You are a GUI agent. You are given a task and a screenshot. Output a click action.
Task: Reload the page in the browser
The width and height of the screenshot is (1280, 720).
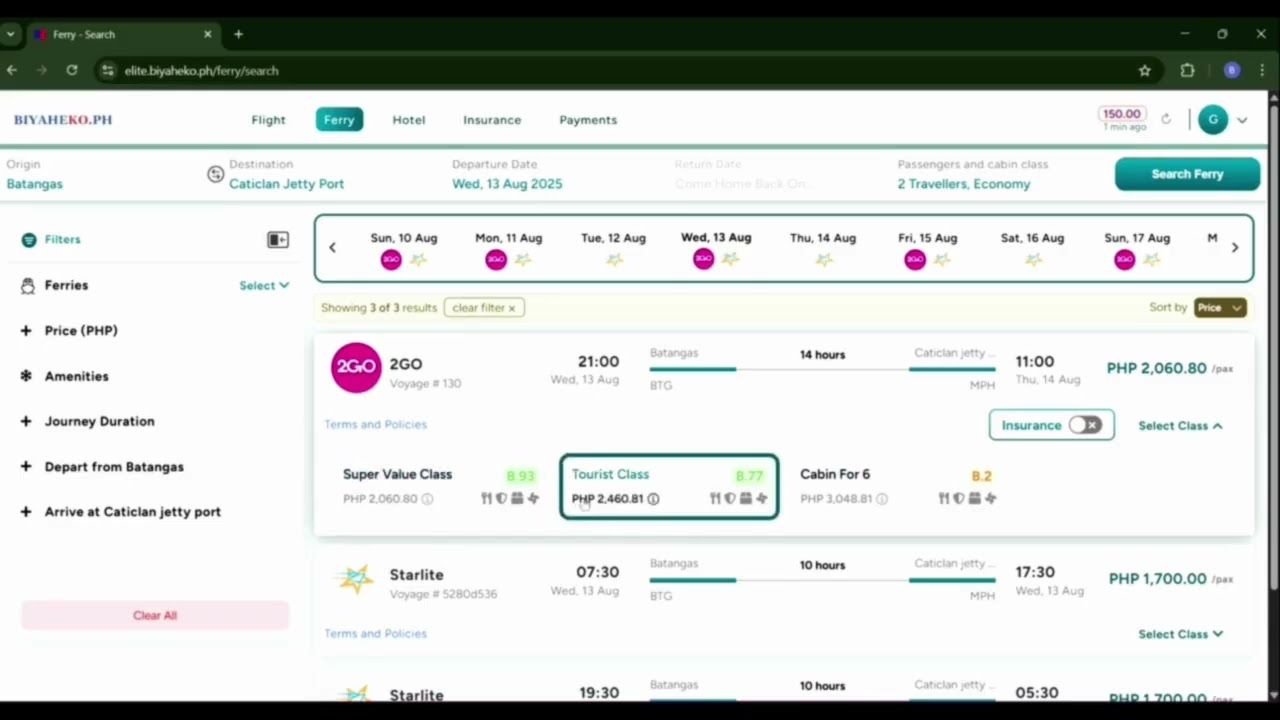(72, 70)
